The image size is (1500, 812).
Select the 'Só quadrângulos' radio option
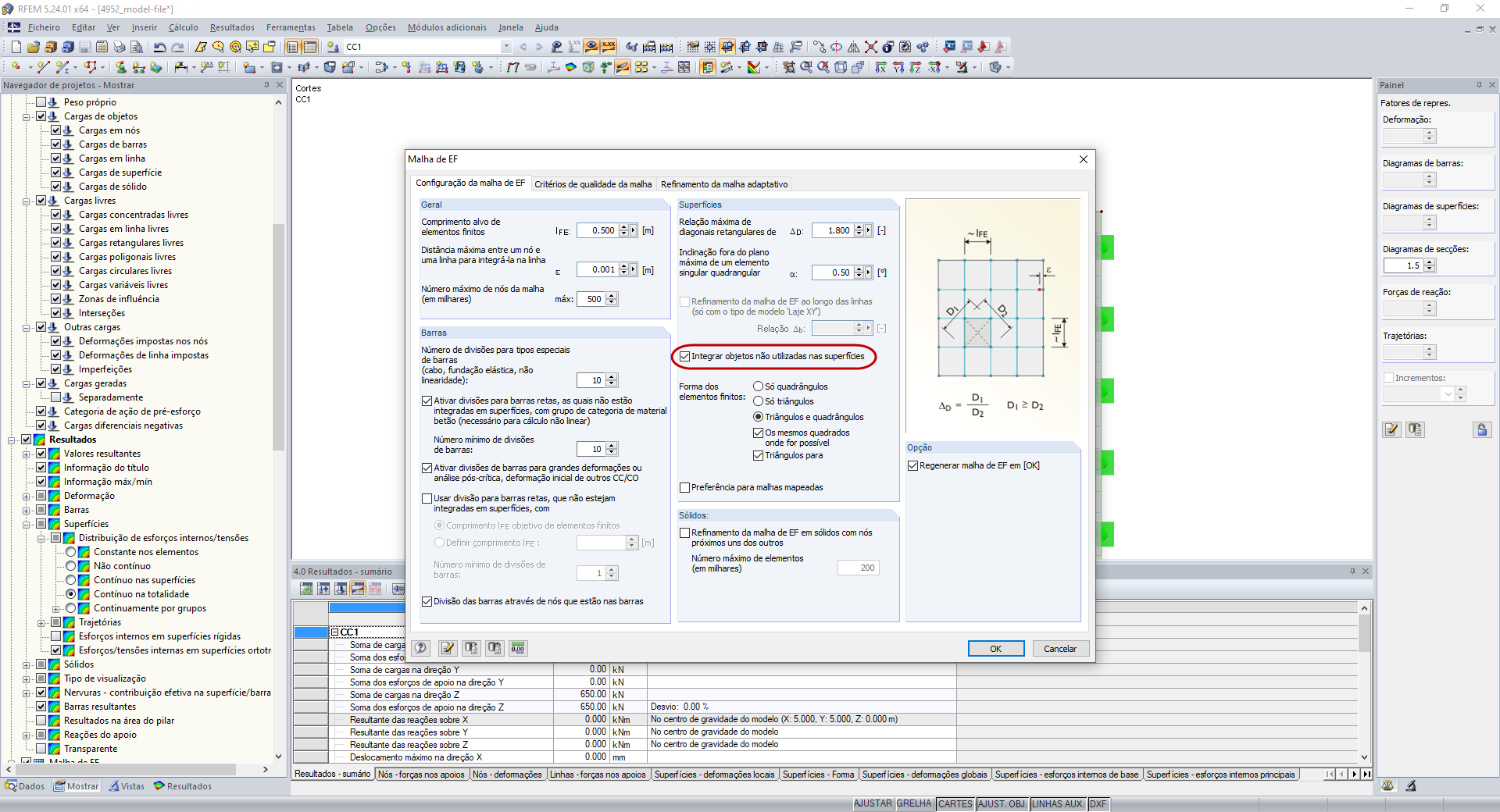[x=758, y=386]
